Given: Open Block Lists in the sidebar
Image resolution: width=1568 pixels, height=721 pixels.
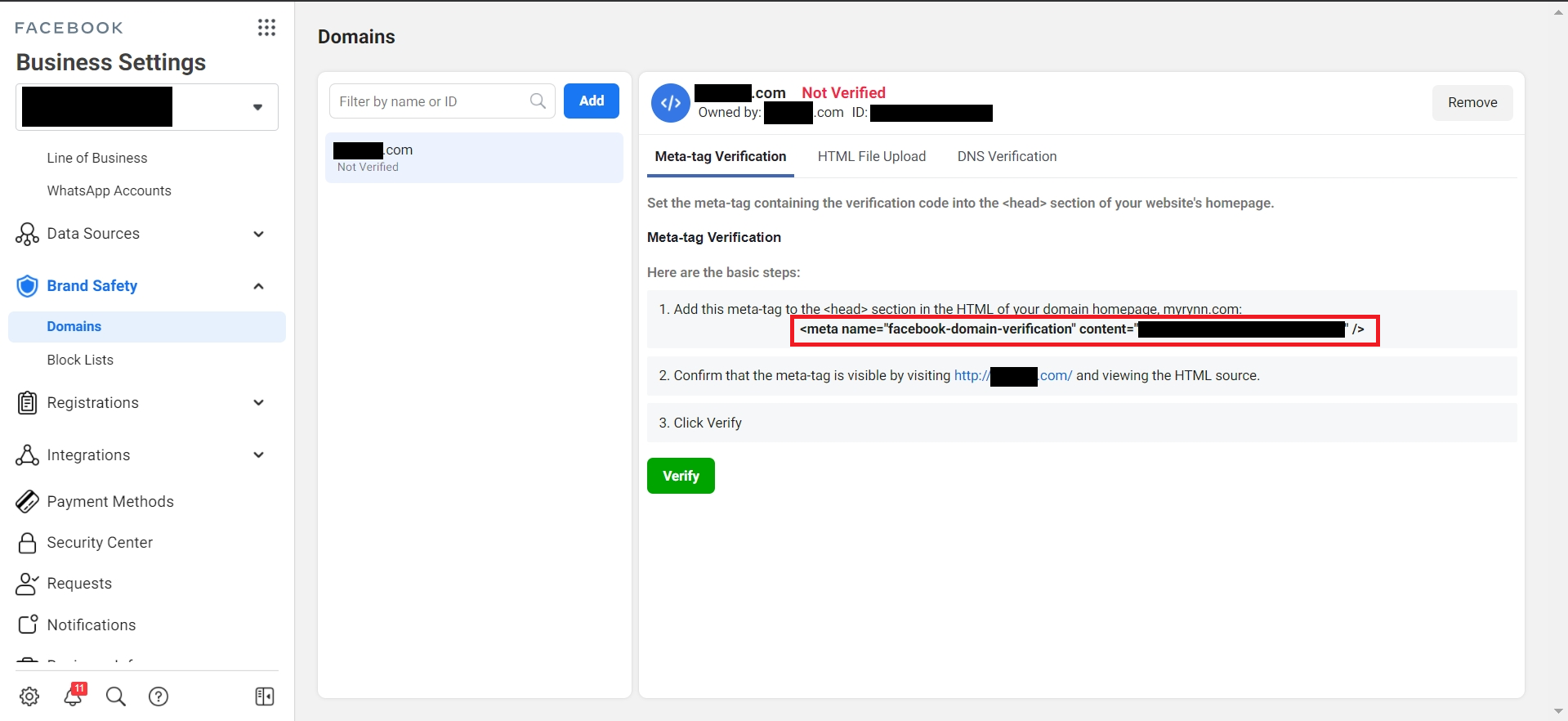Looking at the screenshot, I should point(80,360).
